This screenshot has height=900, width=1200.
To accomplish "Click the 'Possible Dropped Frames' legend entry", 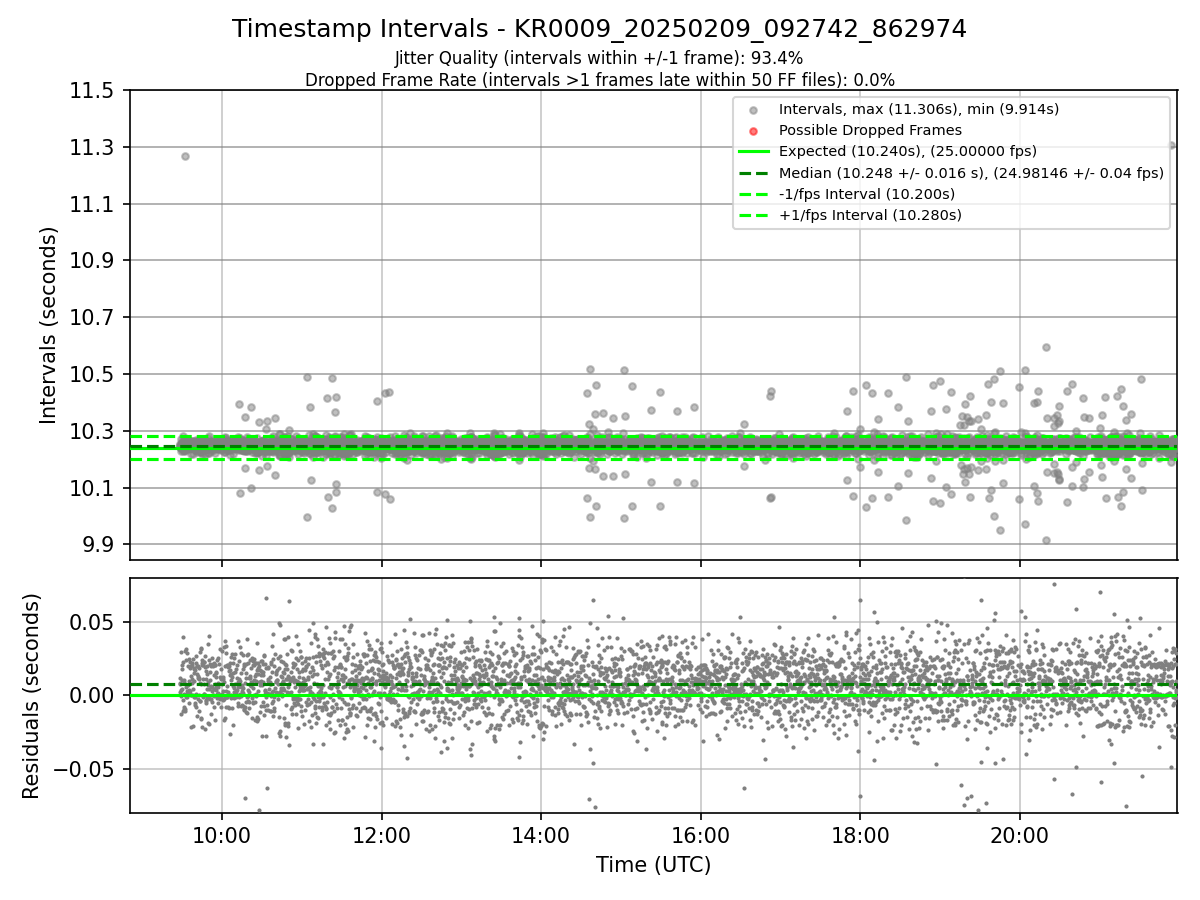I will point(870,130).
